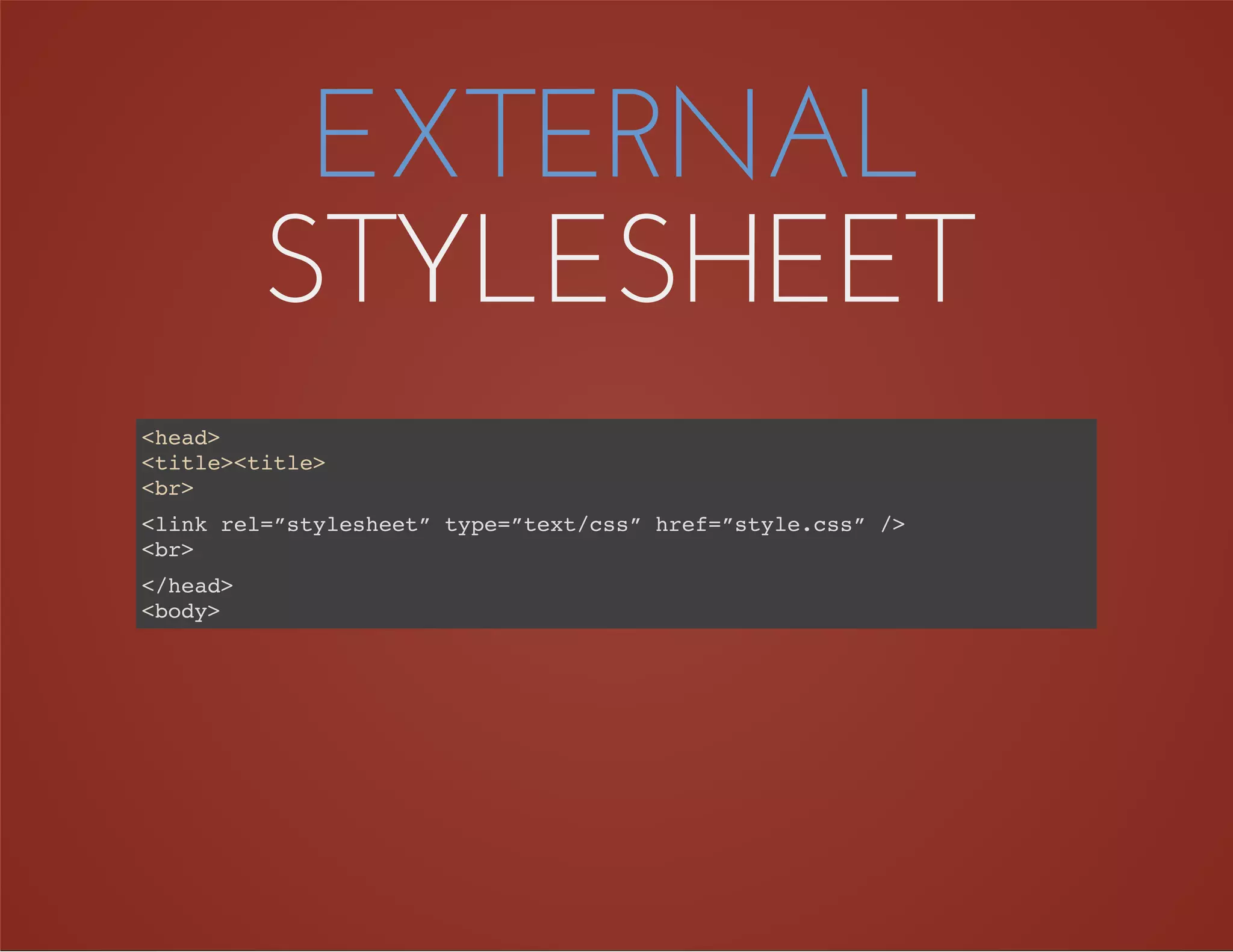1233x952 pixels.
Task: Click the closing </head> tag
Action: pos(187,586)
